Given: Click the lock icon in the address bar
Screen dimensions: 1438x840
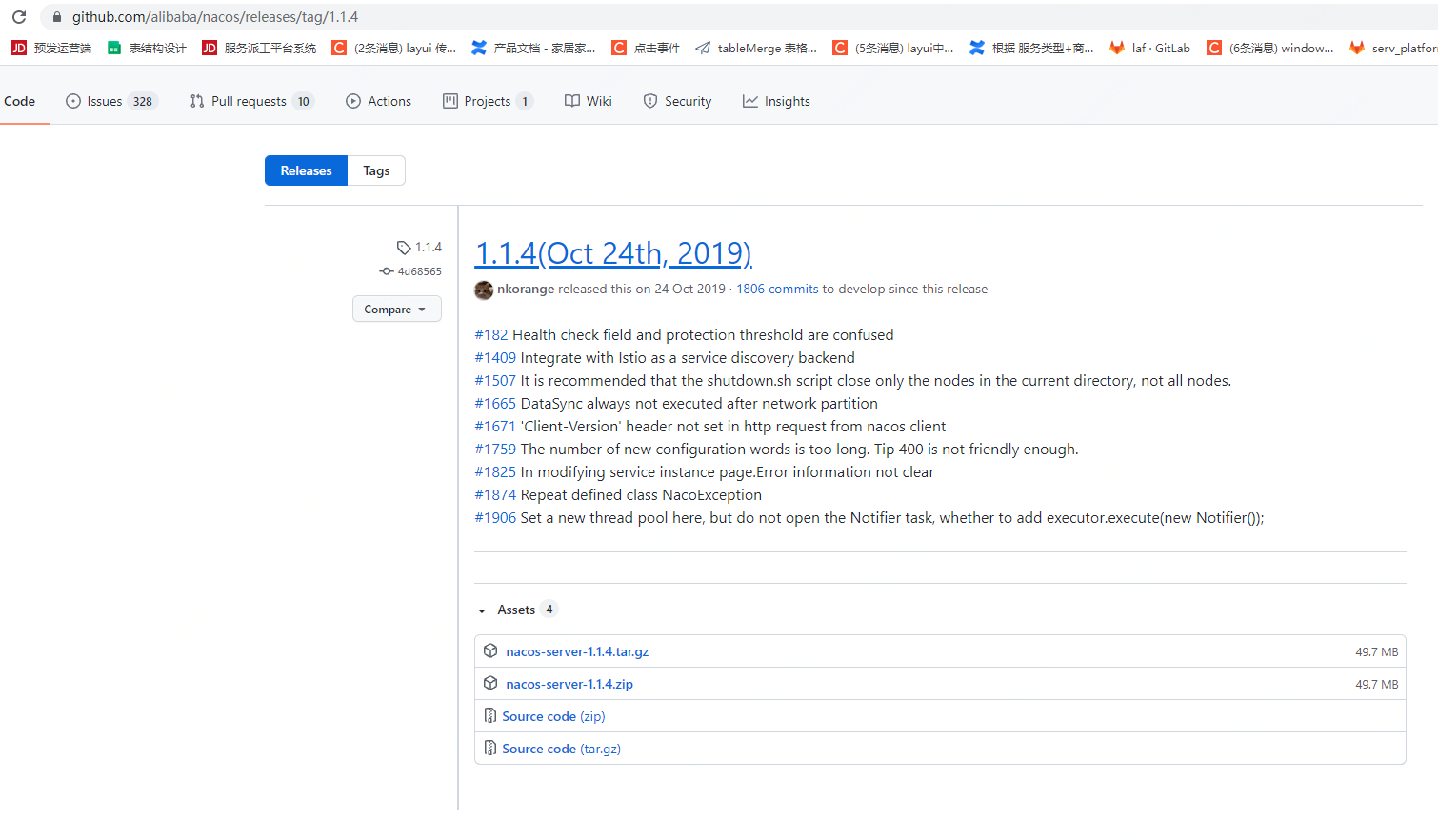Looking at the screenshot, I should [56, 17].
